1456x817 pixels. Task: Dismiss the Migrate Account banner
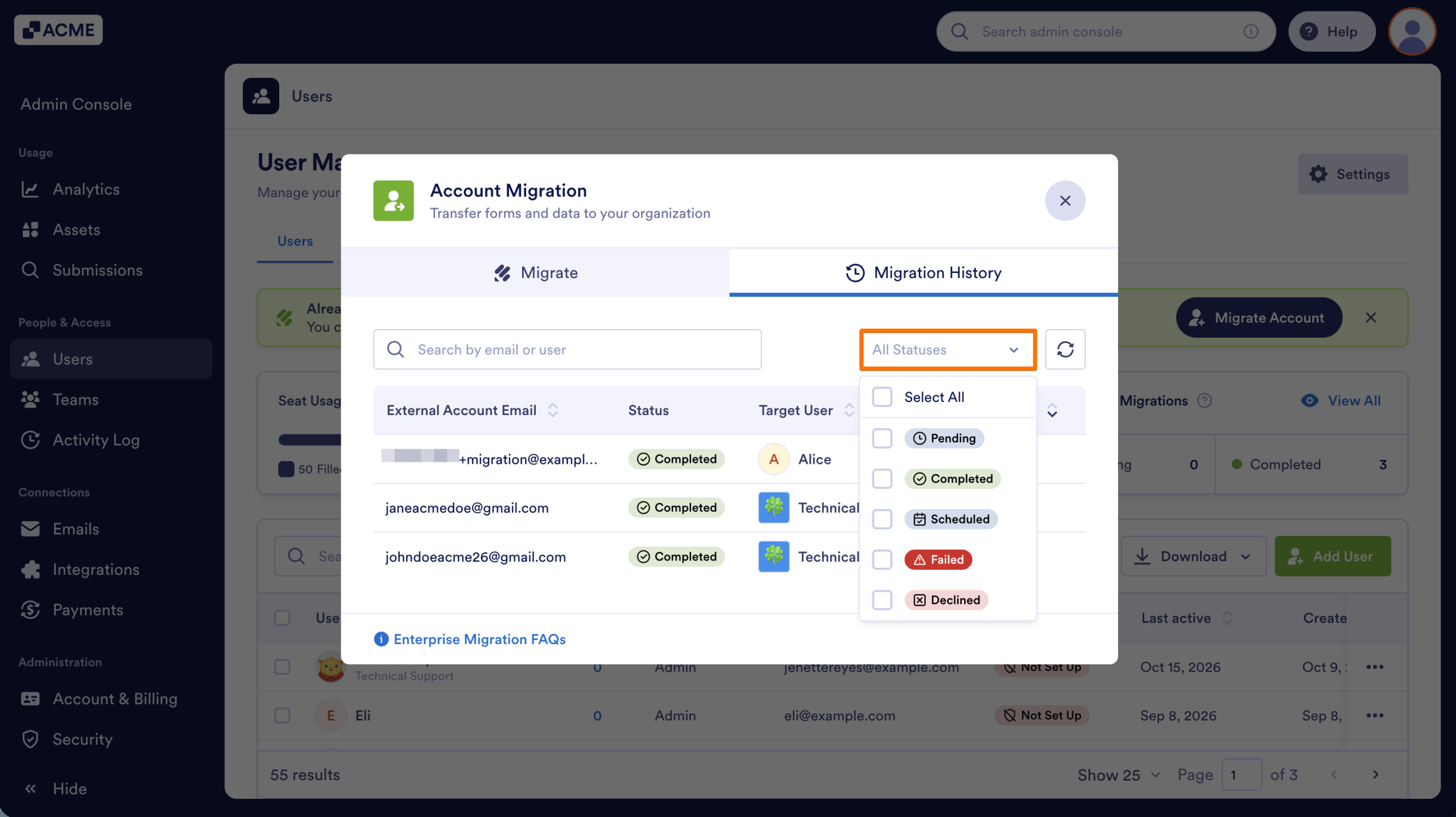point(1371,318)
